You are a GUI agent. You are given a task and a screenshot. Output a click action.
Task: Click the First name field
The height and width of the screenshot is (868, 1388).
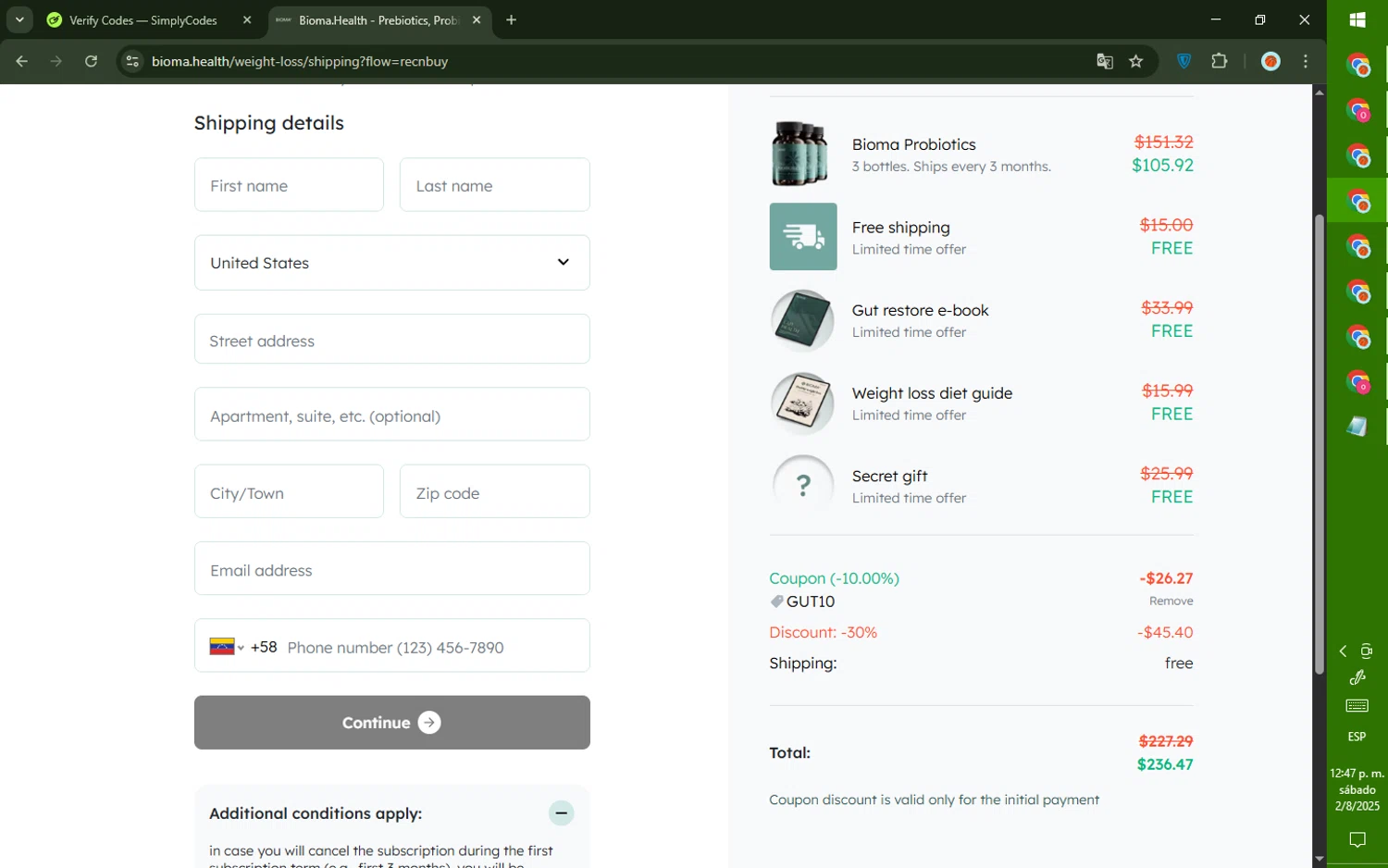[289, 185]
